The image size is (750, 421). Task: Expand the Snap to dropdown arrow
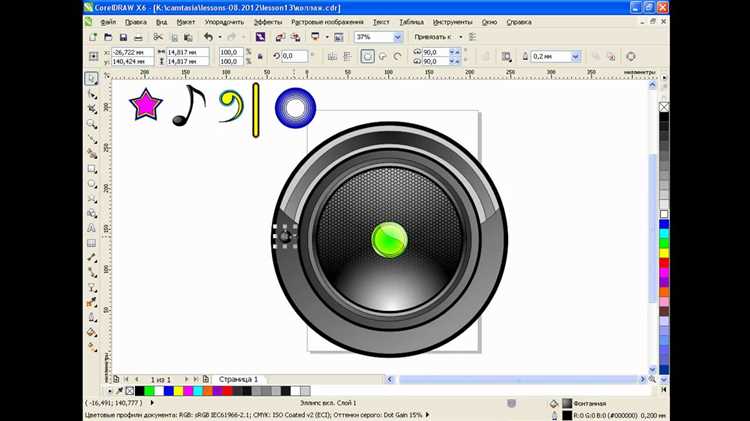(x=461, y=37)
